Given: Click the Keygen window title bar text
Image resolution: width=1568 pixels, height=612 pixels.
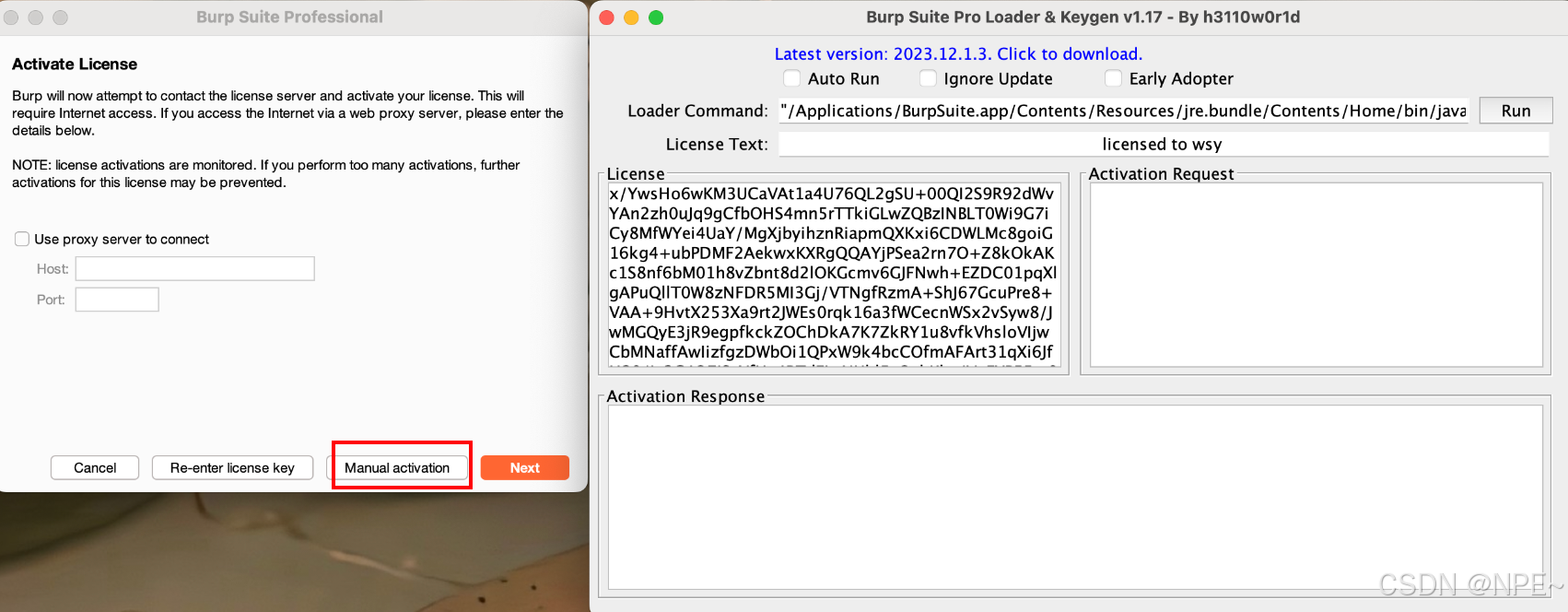Looking at the screenshot, I should tap(1082, 17).
